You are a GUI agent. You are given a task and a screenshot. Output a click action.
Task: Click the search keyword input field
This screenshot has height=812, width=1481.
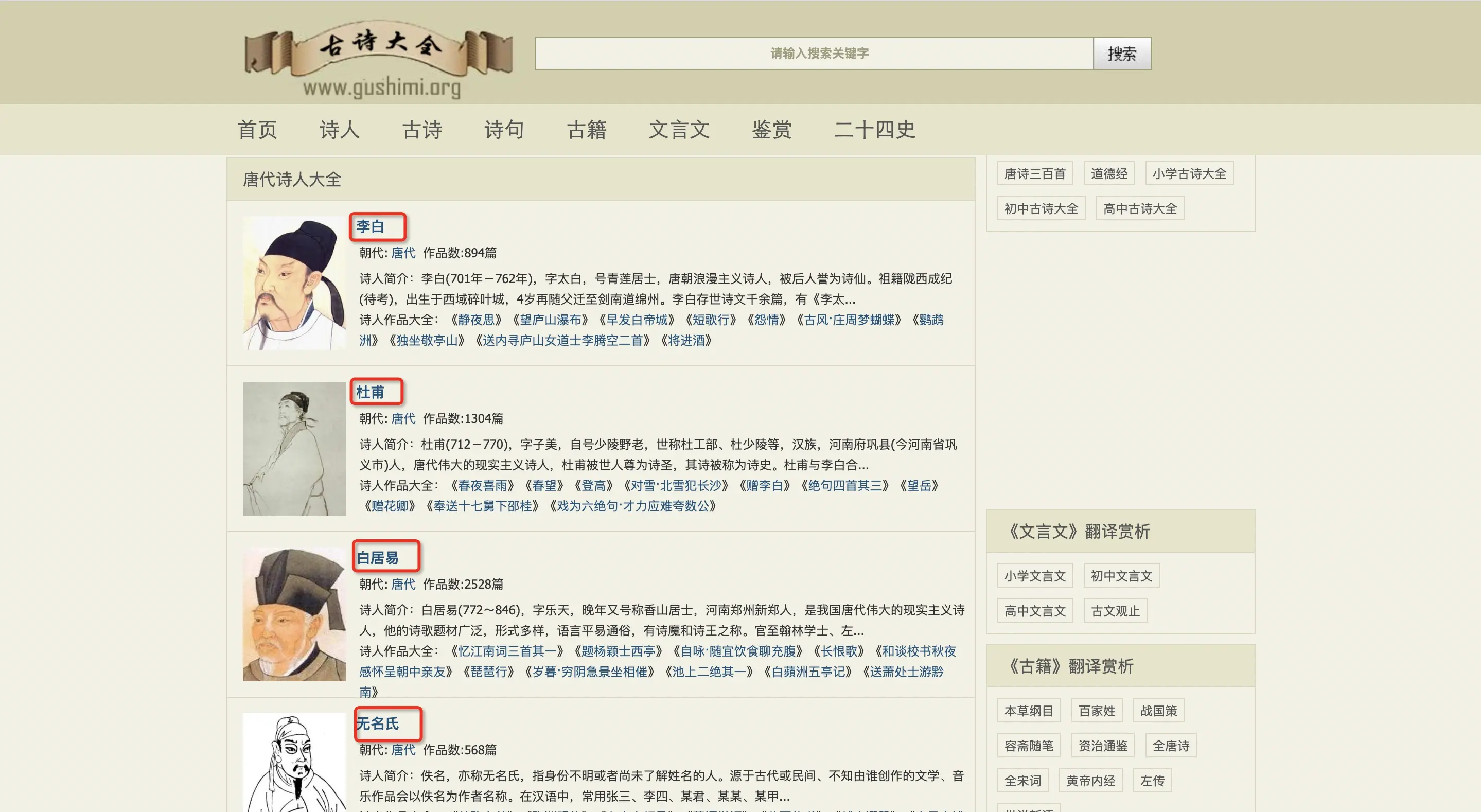pos(814,54)
